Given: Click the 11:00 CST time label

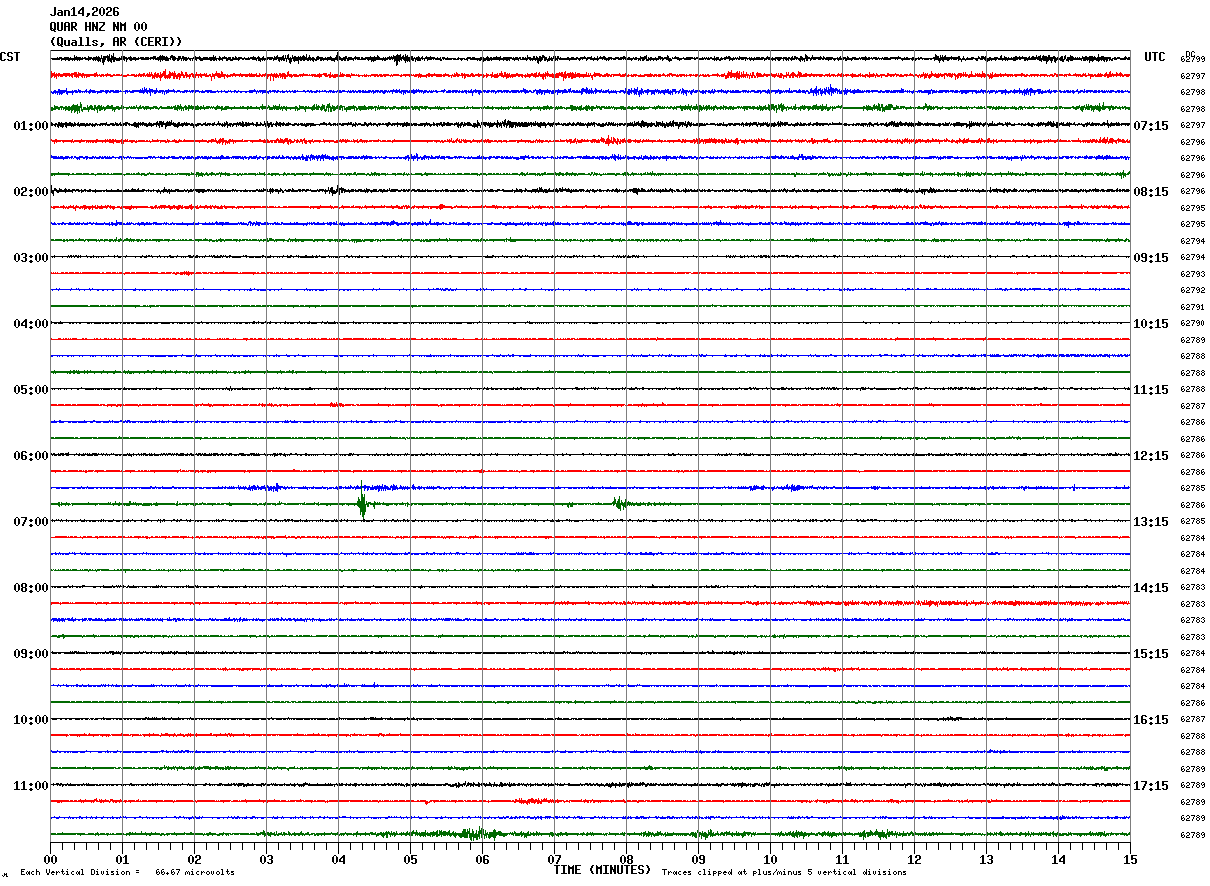Looking at the screenshot, I should [x=30, y=786].
